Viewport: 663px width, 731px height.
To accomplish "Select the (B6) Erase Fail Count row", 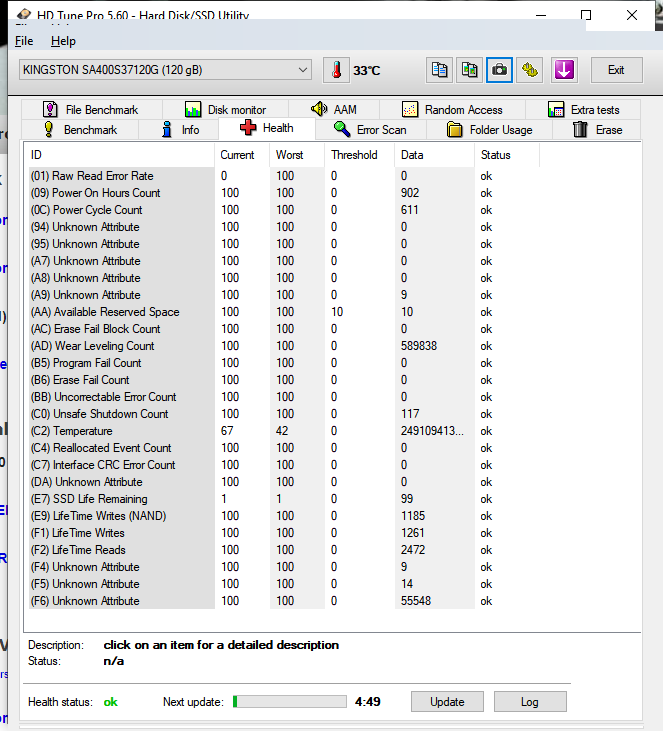I will click(x=284, y=380).
